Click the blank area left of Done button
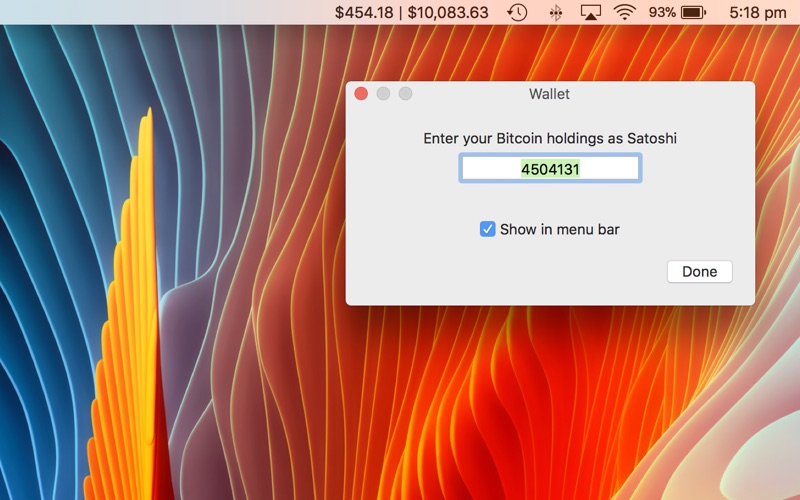The width and height of the screenshot is (800, 500). point(505,271)
